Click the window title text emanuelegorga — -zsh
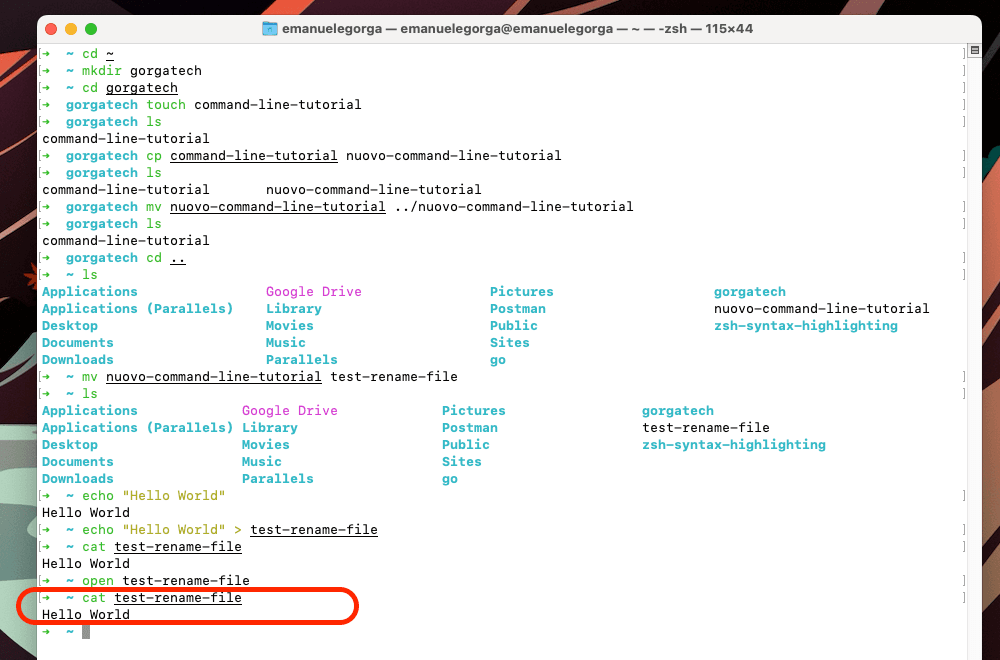This screenshot has height=660, width=1000. point(517,29)
